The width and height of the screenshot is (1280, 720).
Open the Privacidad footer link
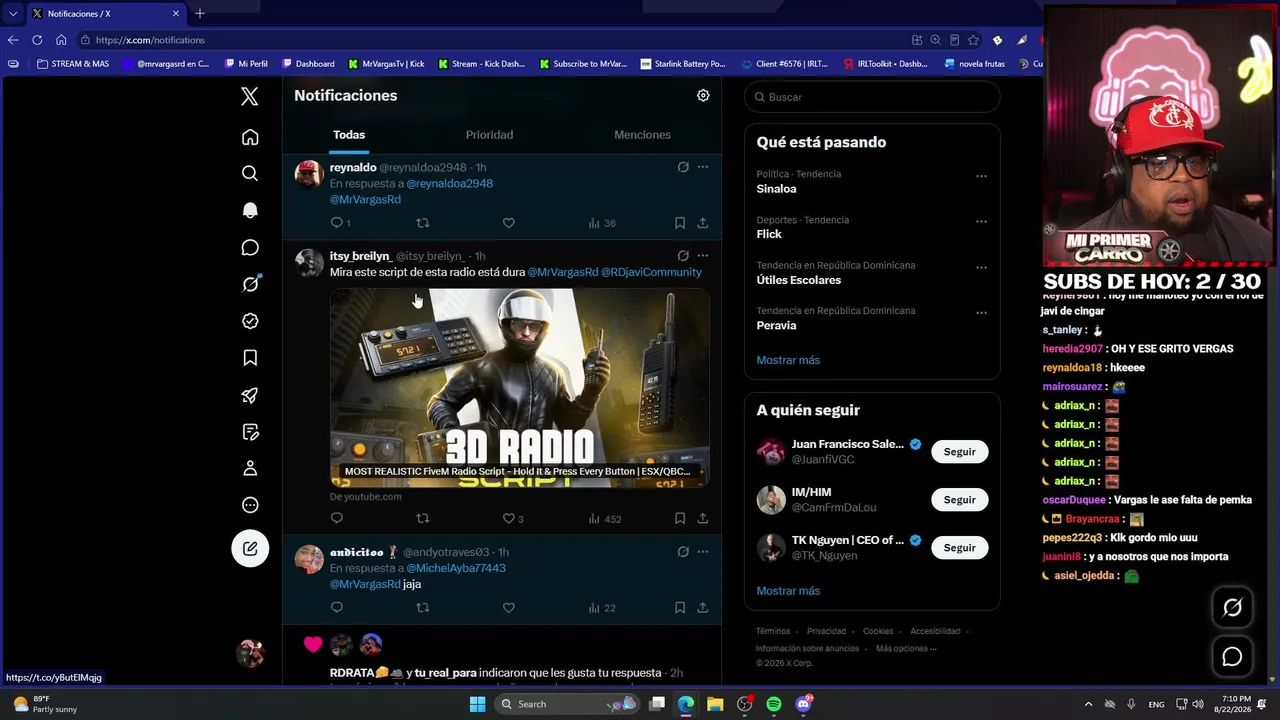[827, 631]
